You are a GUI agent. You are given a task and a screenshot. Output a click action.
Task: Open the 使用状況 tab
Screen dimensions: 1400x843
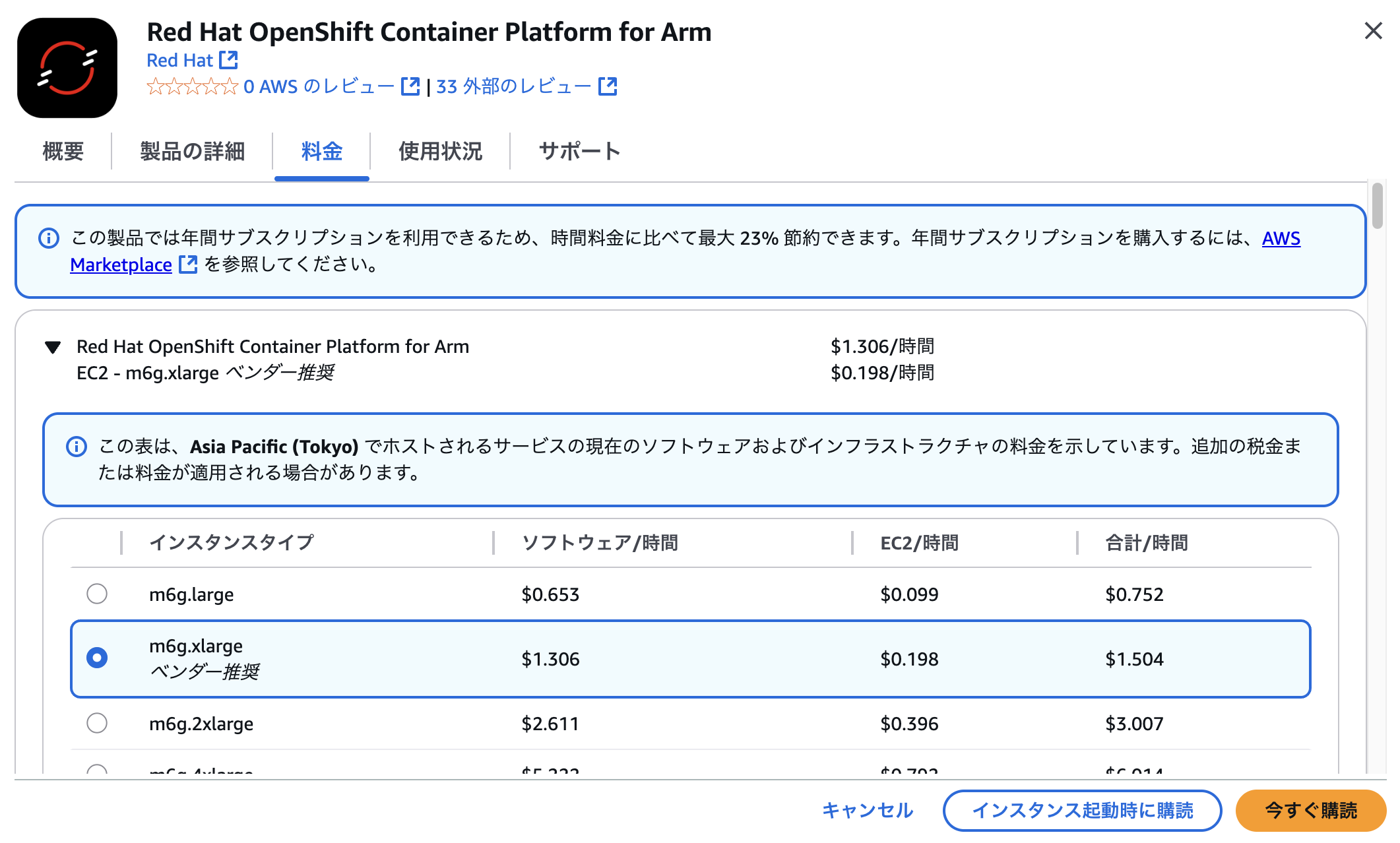click(440, 151)
